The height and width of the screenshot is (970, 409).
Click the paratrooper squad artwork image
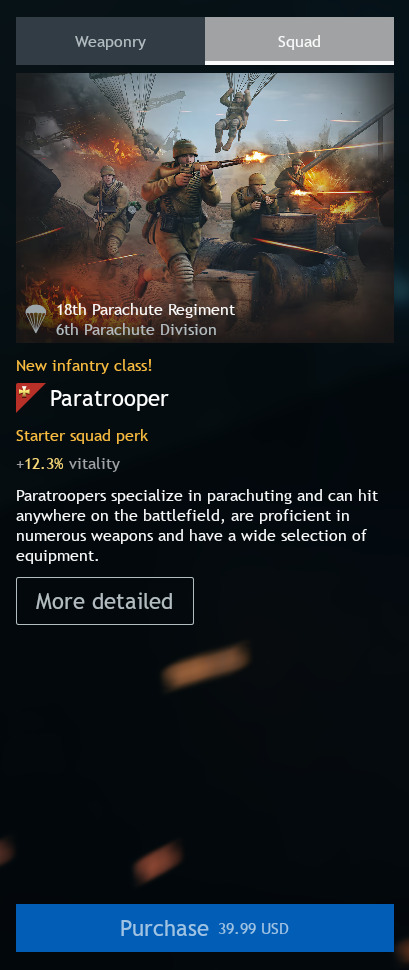205,208
